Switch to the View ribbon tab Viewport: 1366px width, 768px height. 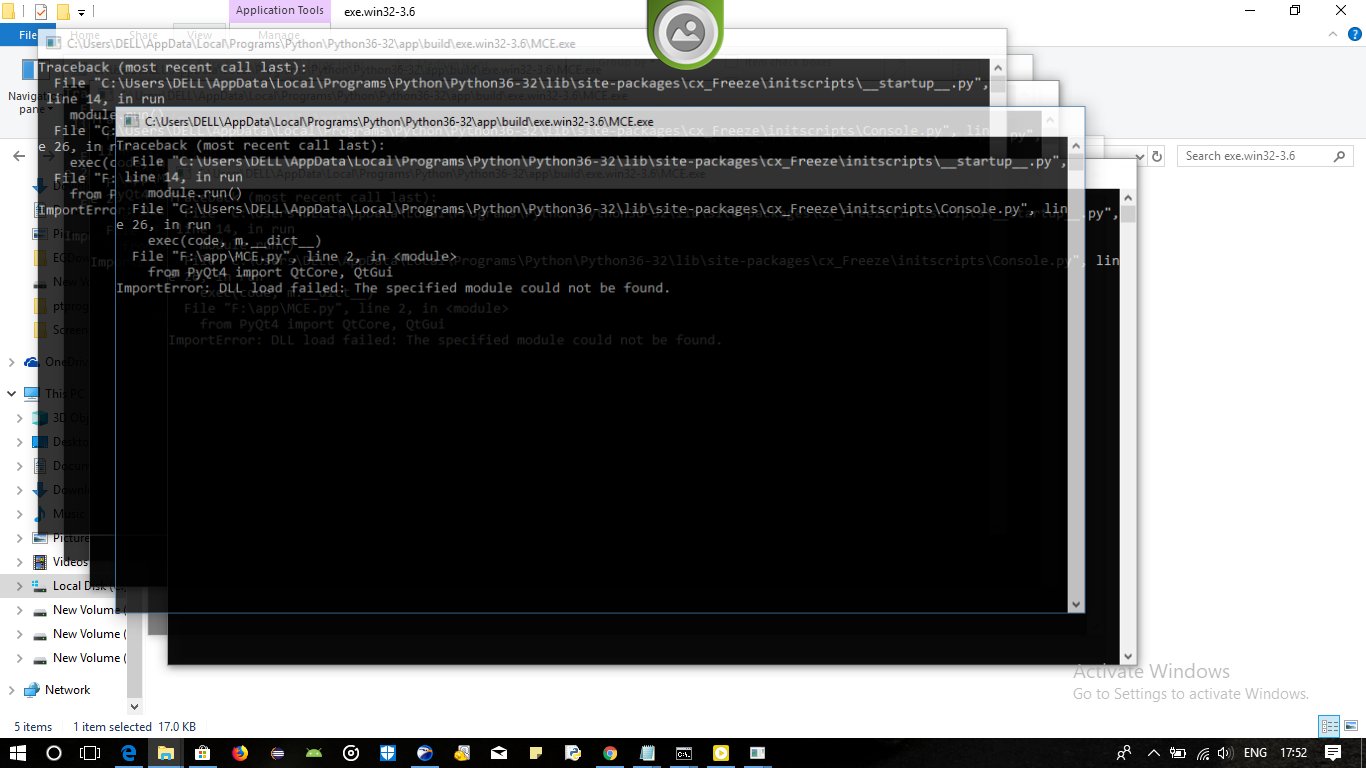[198, 34]
